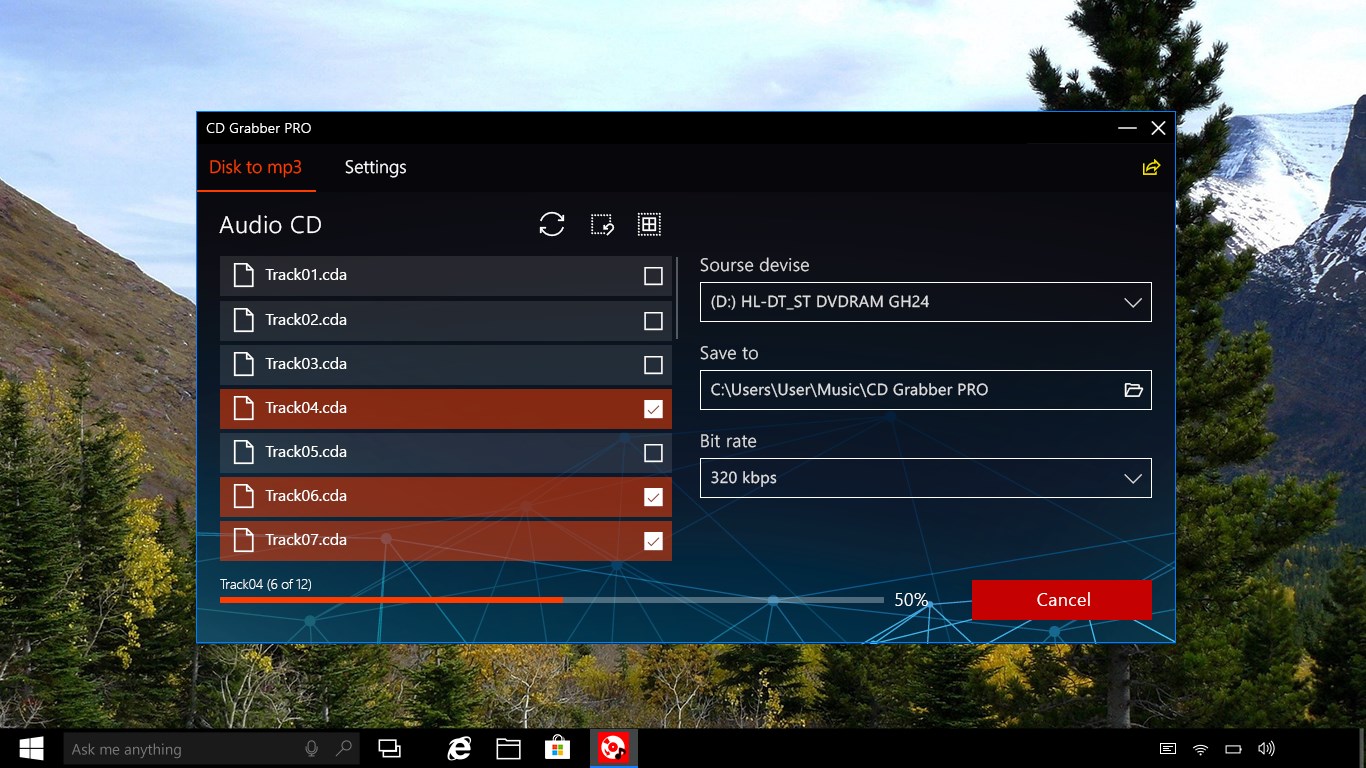Click the ripping progress bar

click(x=552, y=600)
